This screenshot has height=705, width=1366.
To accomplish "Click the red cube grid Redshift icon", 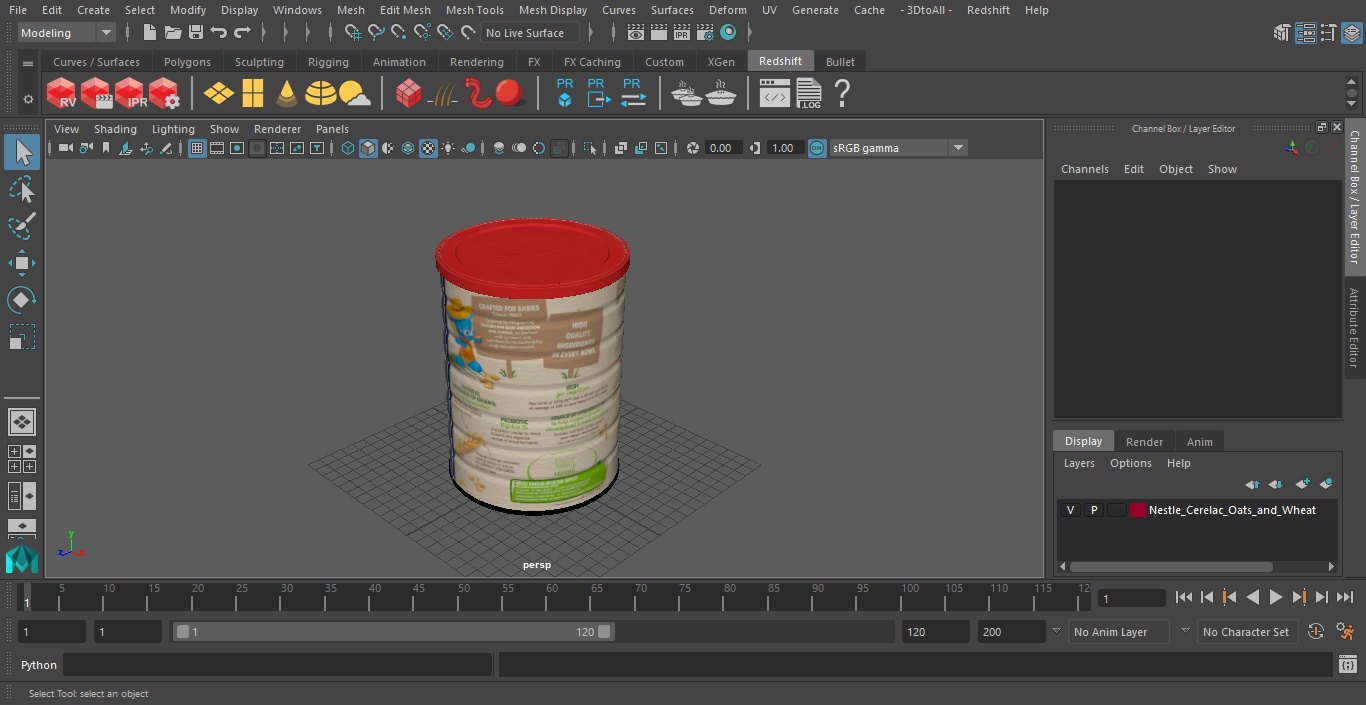I will pyautogui.click(x=408, y=94).
